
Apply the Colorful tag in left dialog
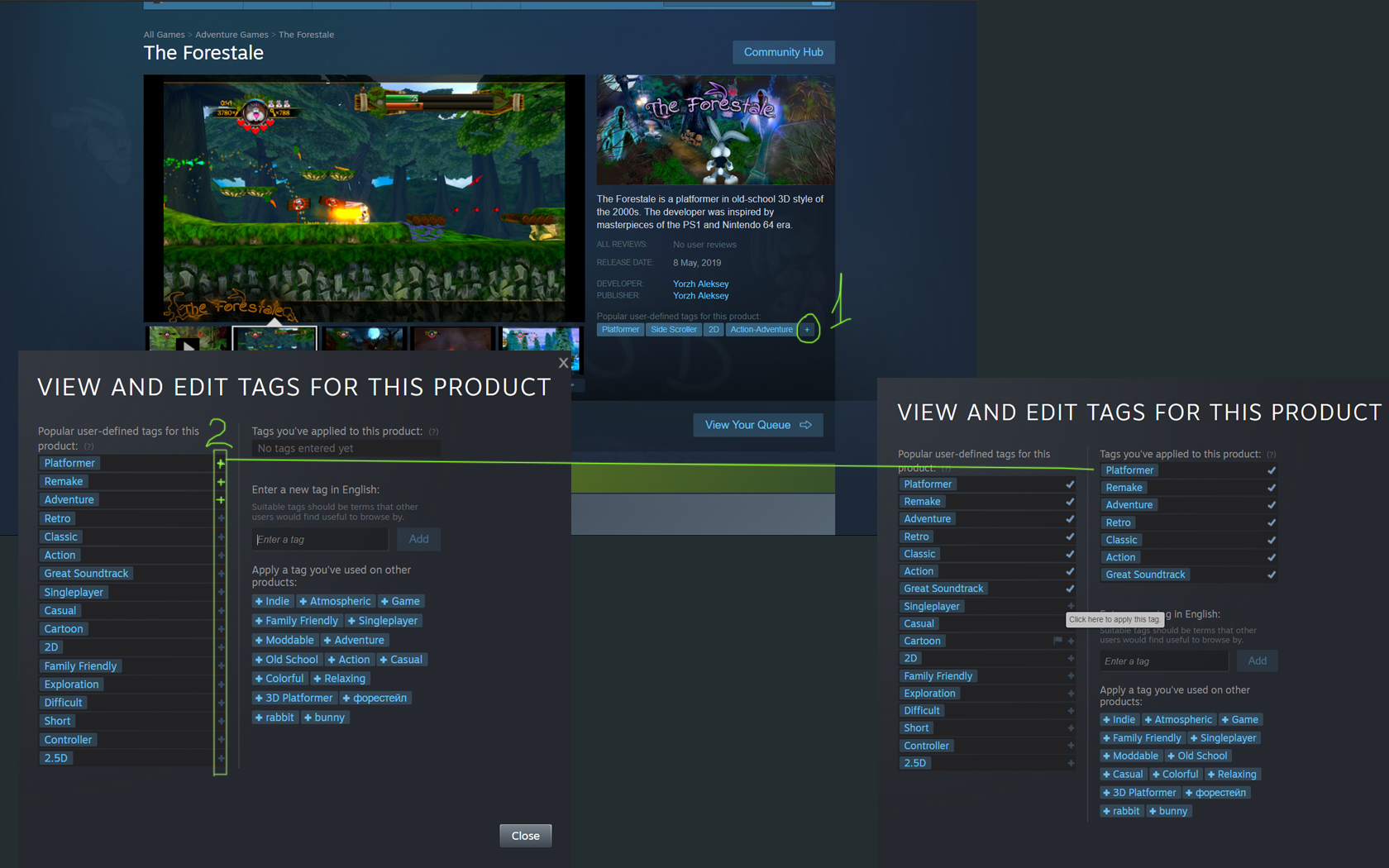tap(279, 679)
